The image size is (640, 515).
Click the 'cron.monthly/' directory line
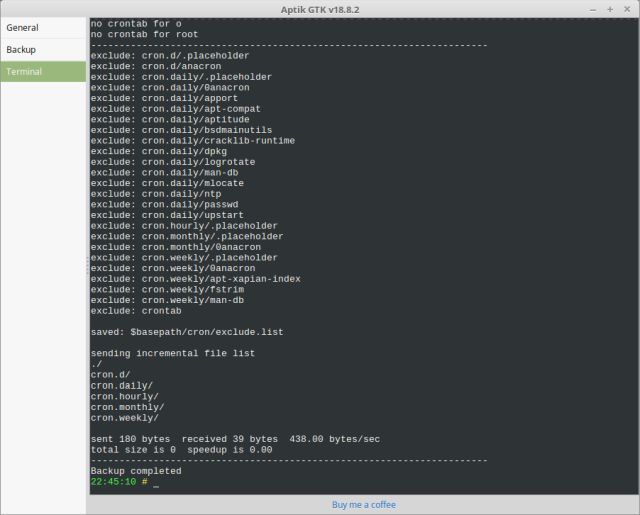pos(127,407)
